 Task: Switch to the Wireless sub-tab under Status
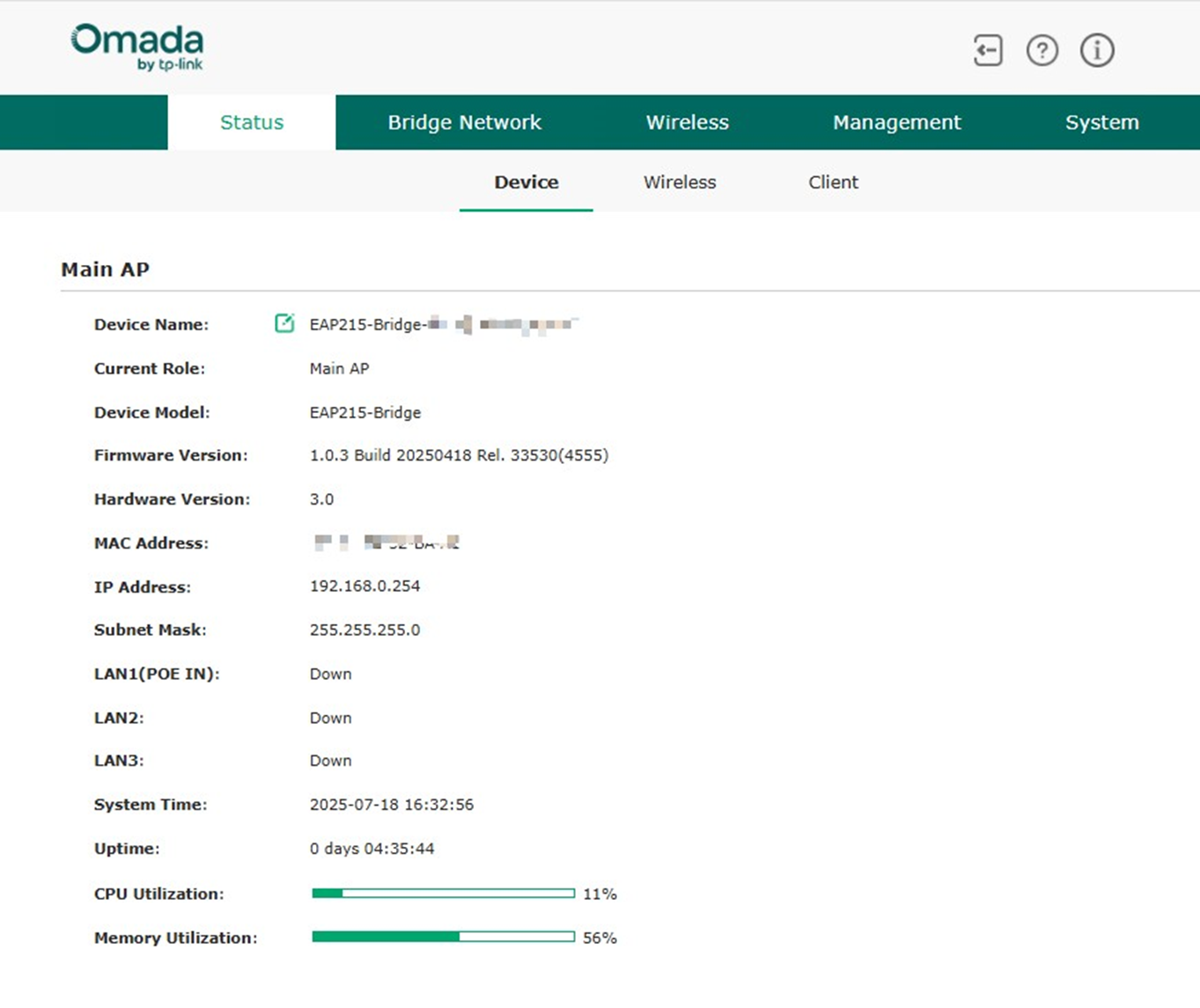[680, 182]
